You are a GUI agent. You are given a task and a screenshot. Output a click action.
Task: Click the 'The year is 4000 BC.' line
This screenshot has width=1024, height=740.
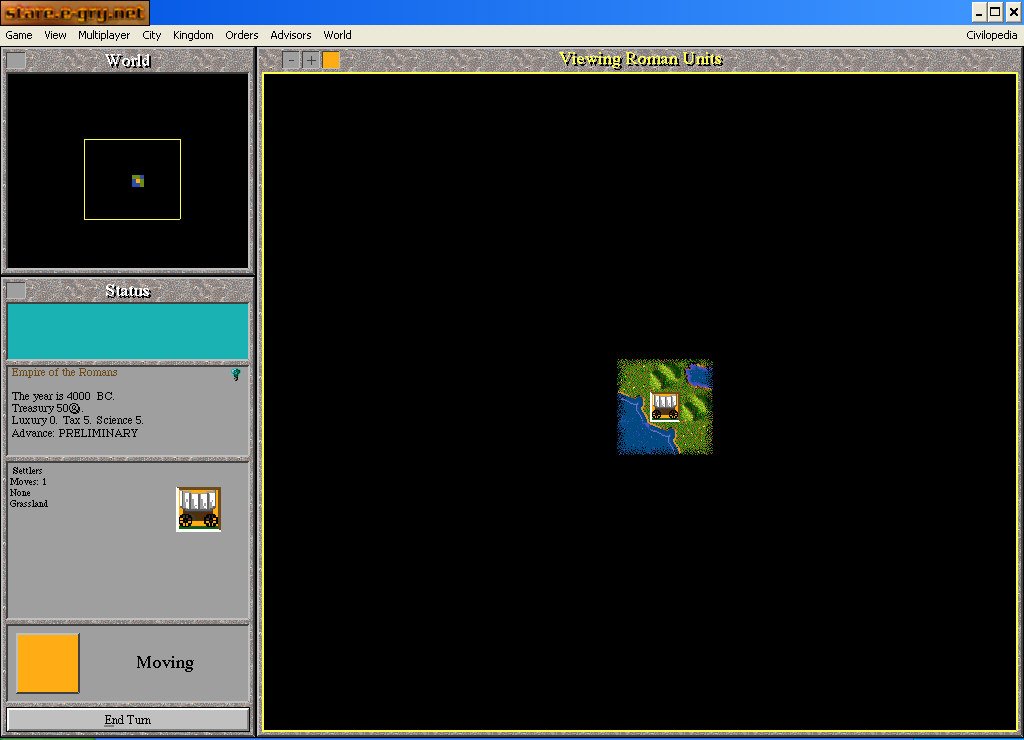click(x=63, y=396)
